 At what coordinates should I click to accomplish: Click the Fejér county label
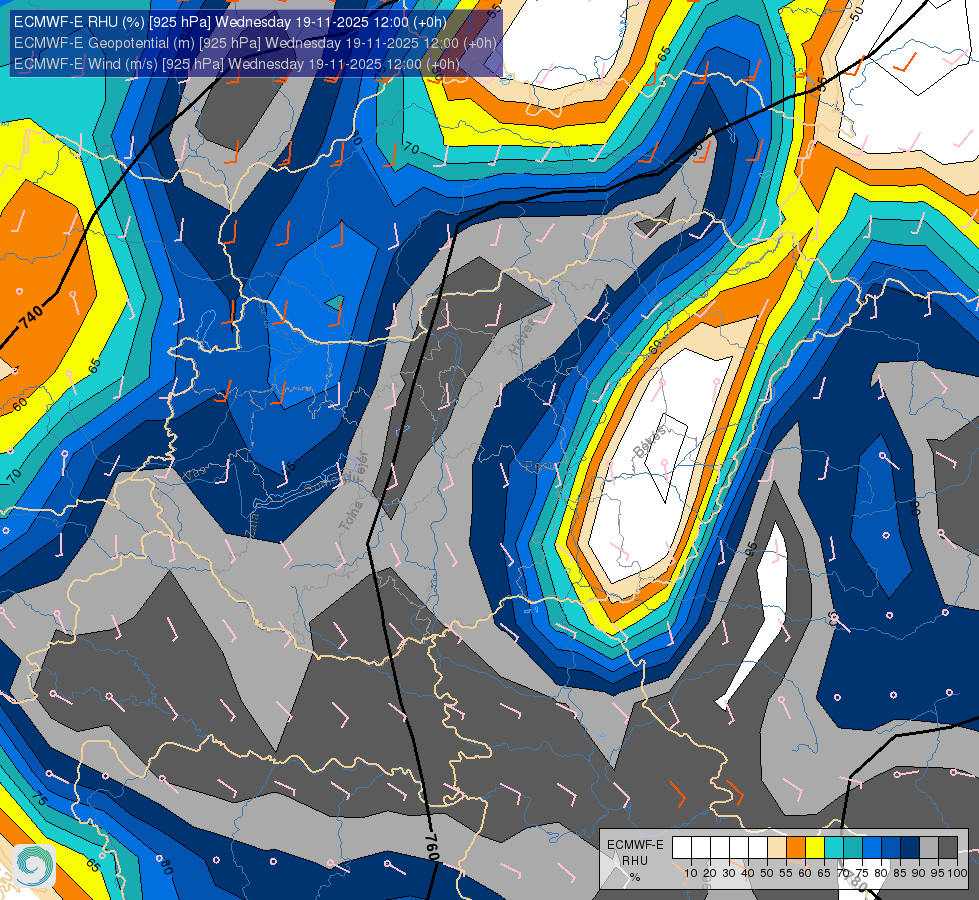click(359, 467)
